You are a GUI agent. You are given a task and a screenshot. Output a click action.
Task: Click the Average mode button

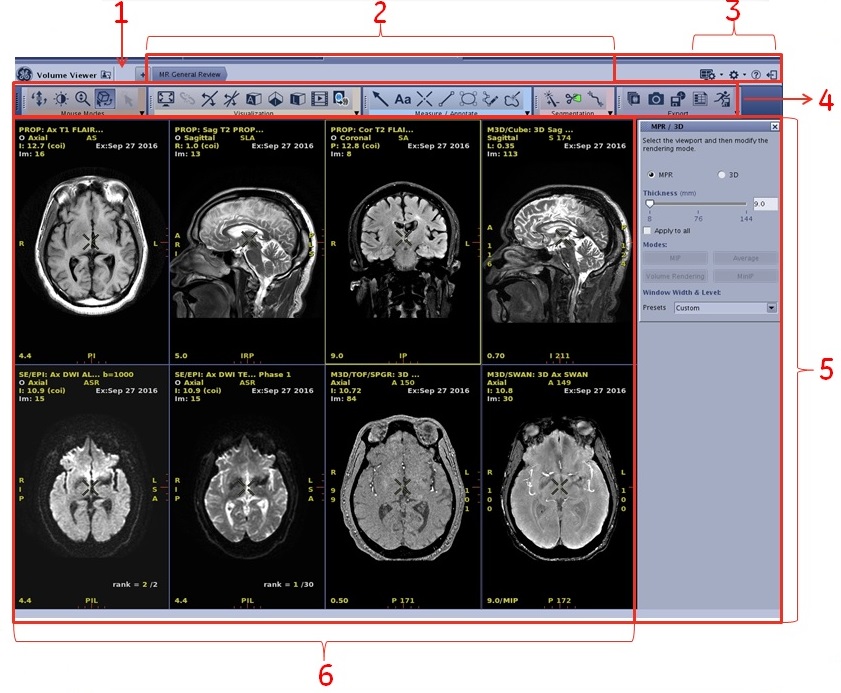point(745,258)
